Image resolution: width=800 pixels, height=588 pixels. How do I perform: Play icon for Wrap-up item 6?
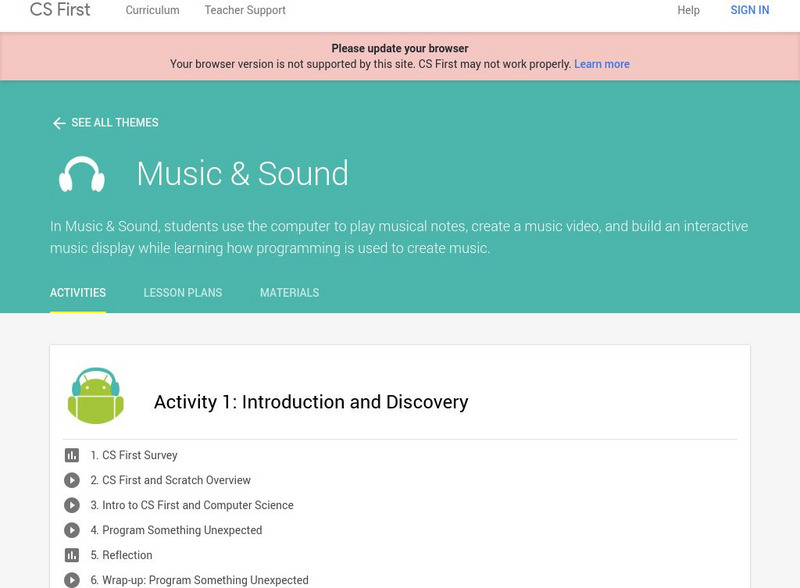72,580
